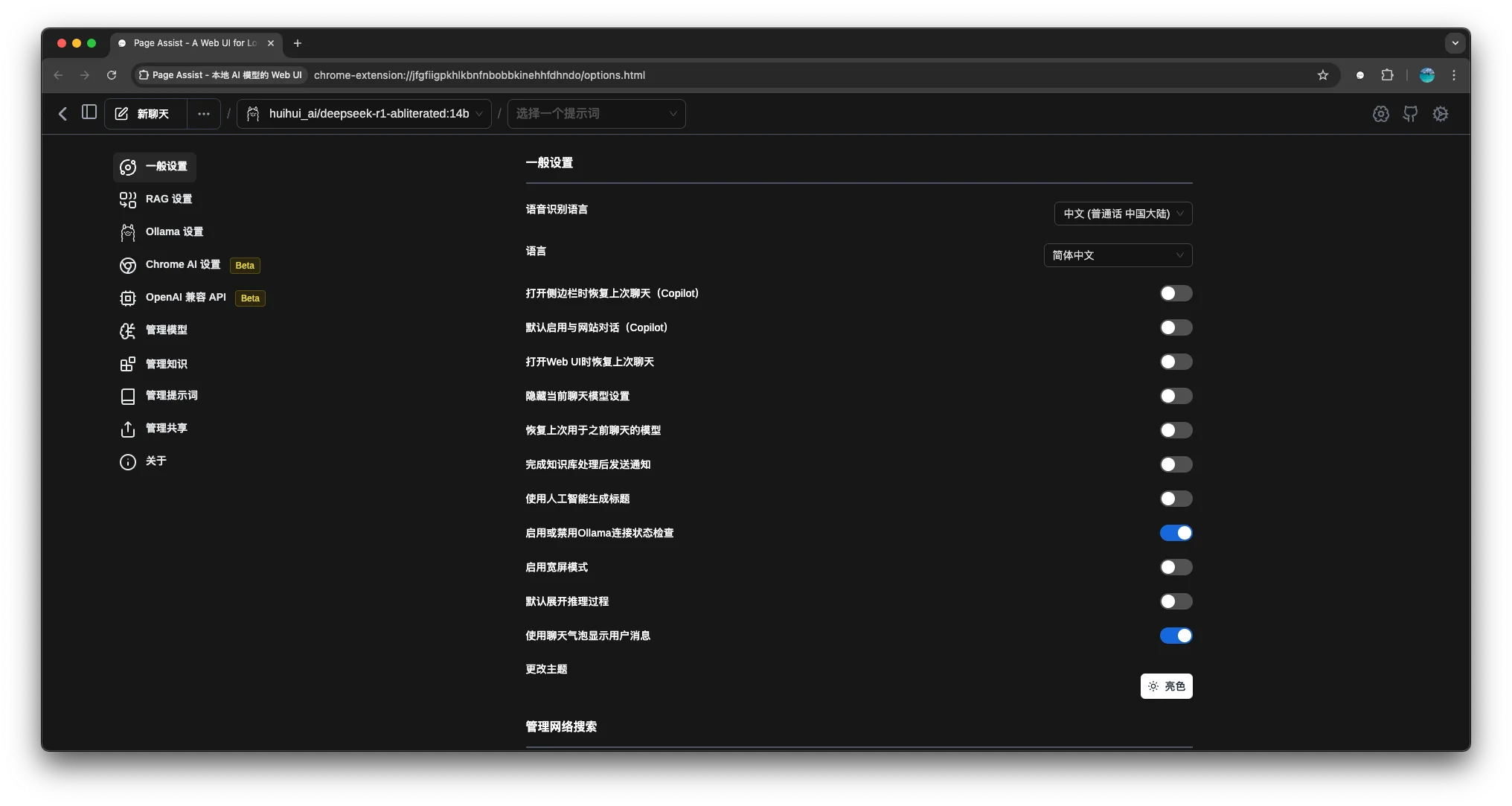The height and width of the screenshot is (806, 1512).
Task: Reload the page in Chrome
Action: tap(112, 75)
